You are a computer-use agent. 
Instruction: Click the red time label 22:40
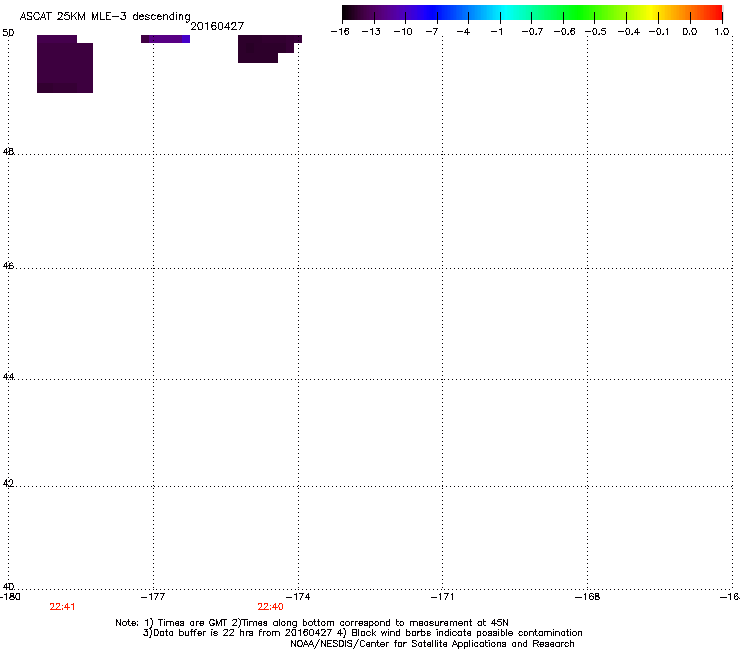point(270,607)
